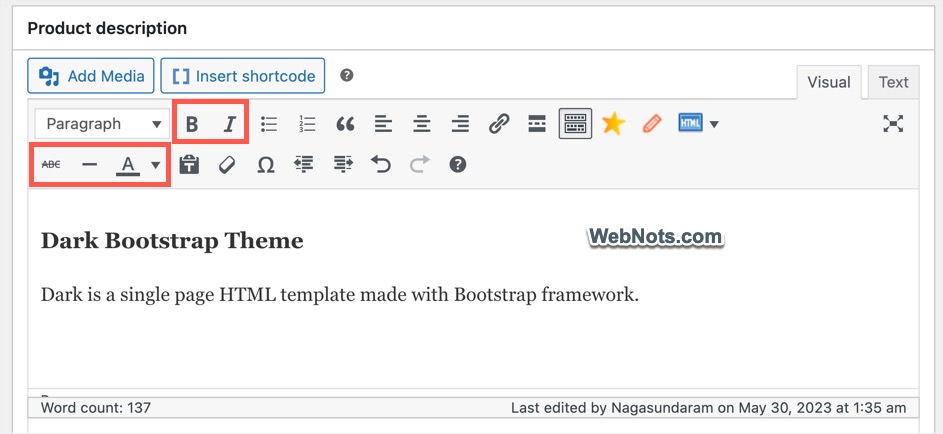Toggle Paste as text

(189, 164)
